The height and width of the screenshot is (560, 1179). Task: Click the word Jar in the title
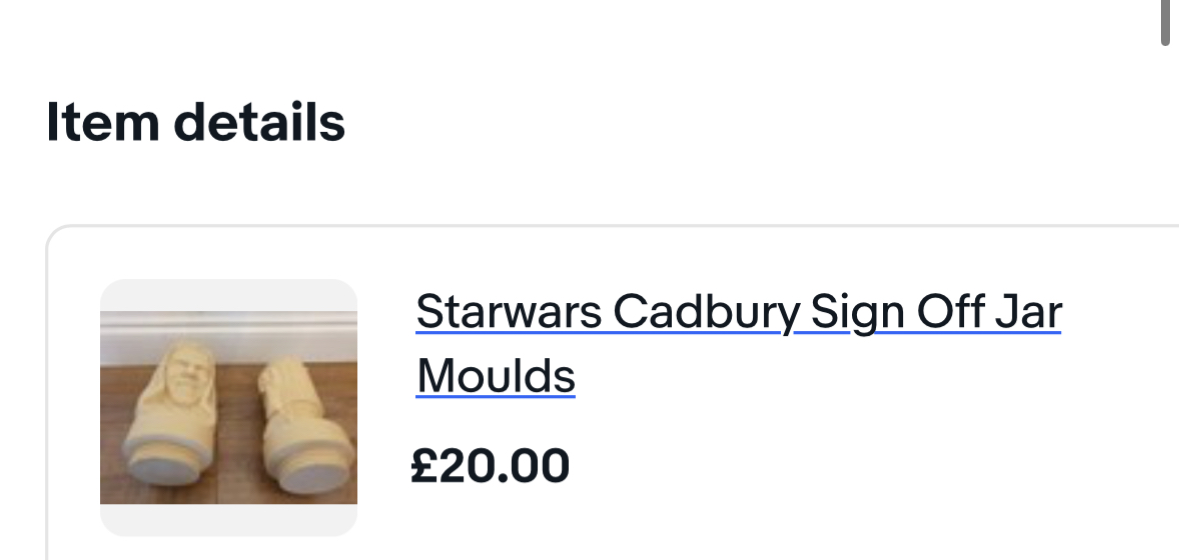tap(1027, 313)
